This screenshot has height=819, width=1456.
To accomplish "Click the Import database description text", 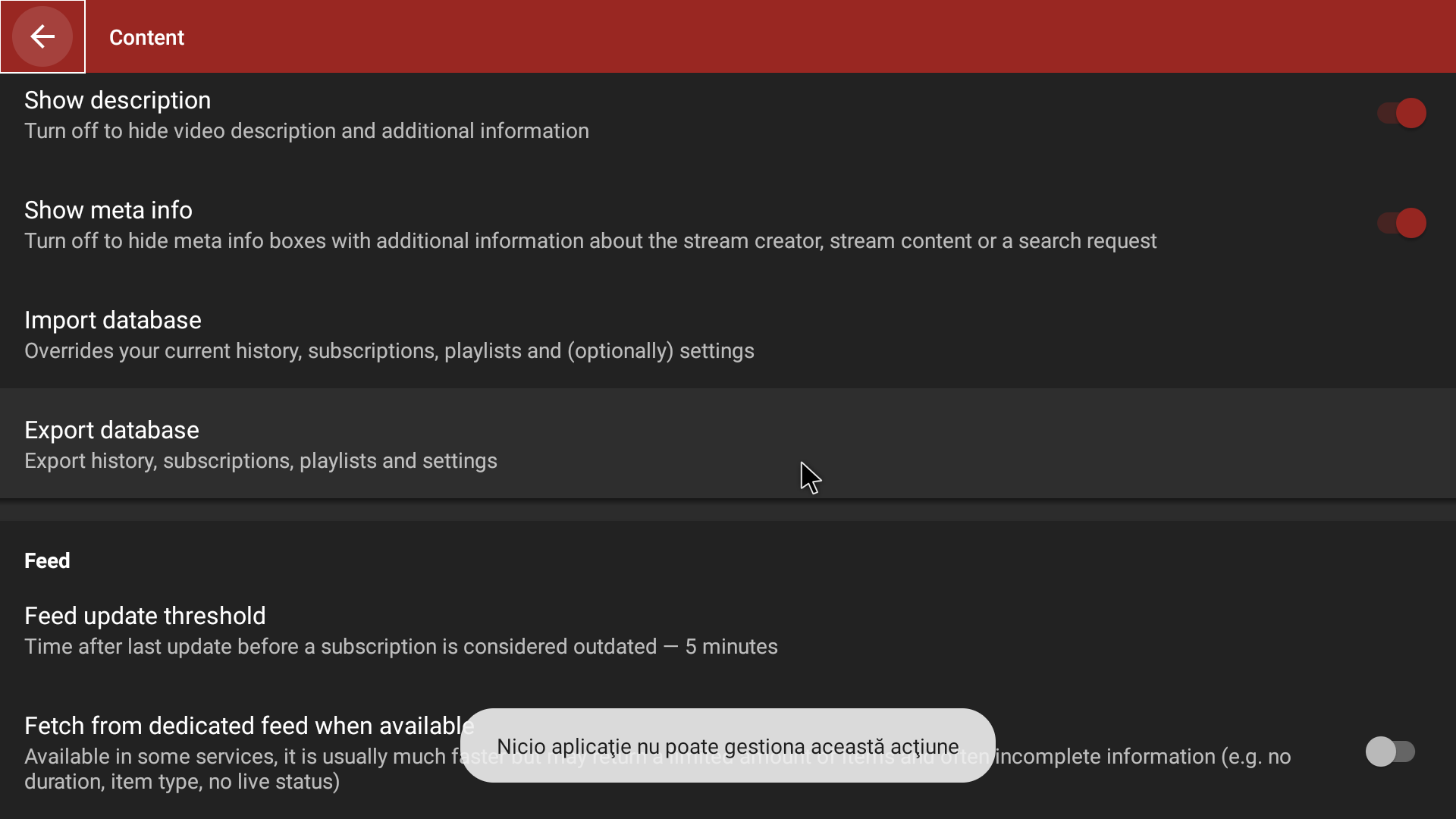I will point(389,350).
